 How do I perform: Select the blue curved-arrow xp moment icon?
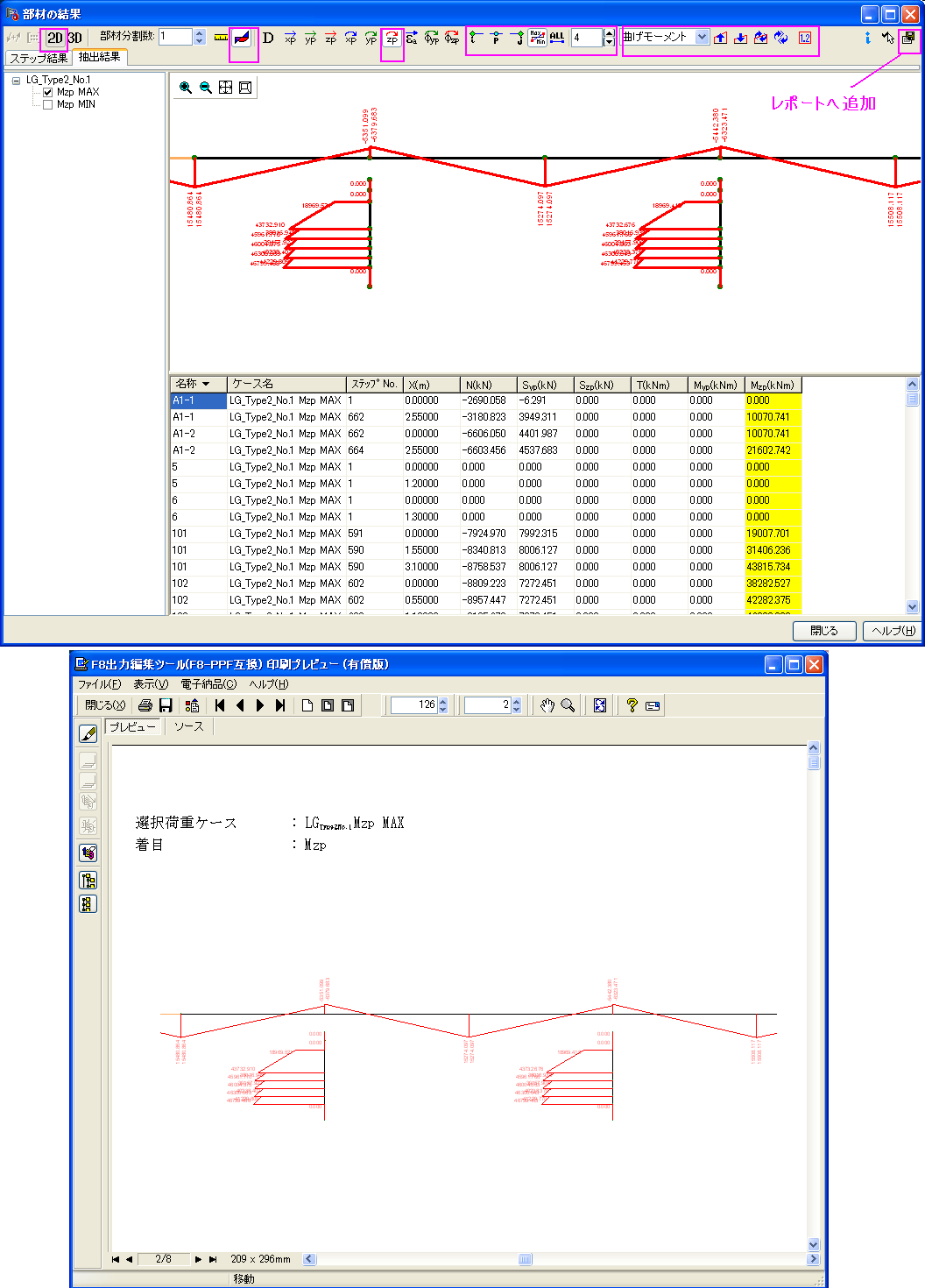(350, 38)
